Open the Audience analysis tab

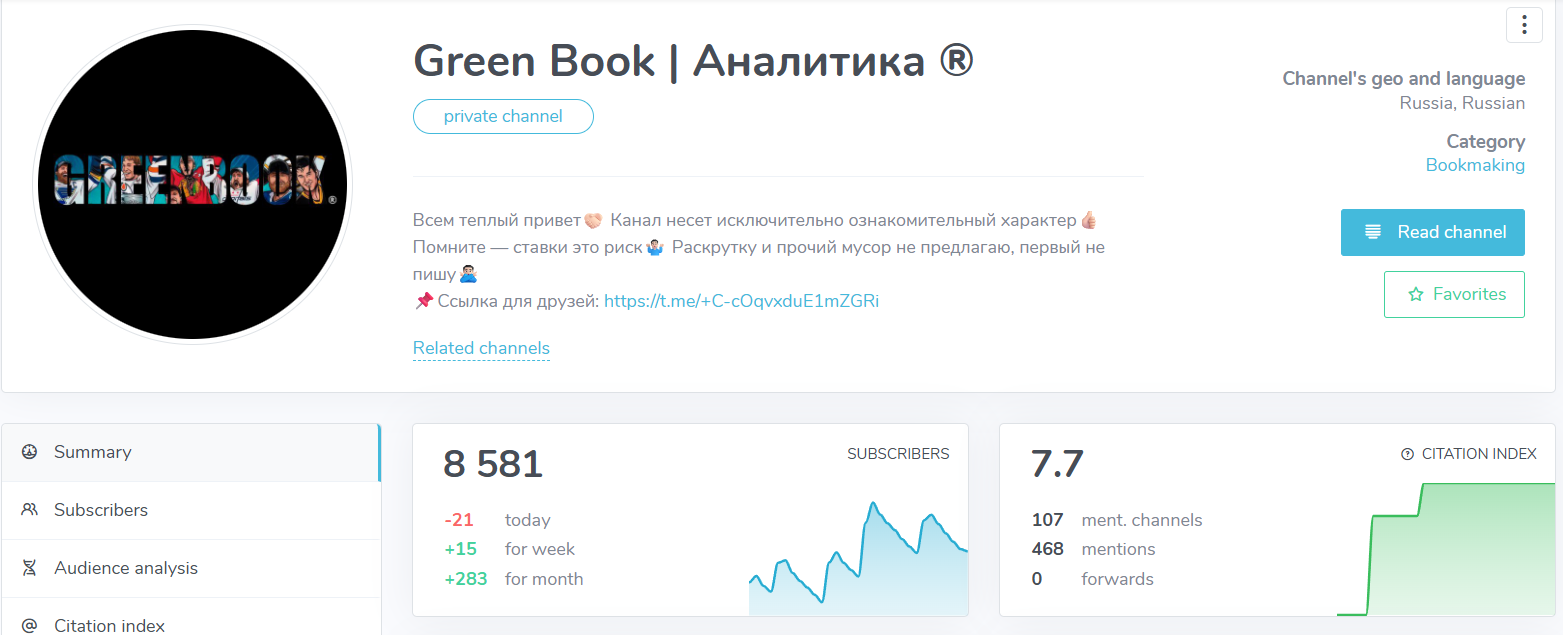click(190, 568)
